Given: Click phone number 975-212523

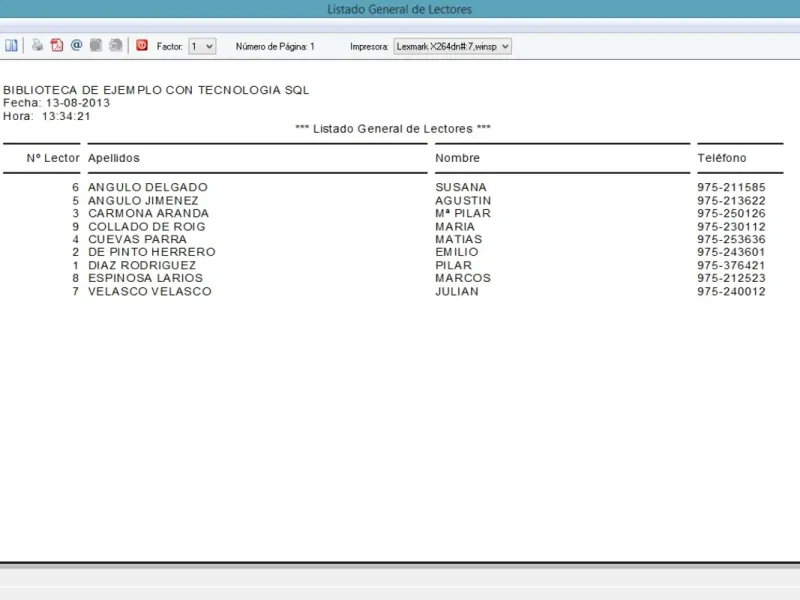Looking at the screenshot, I should pos(732,278).
